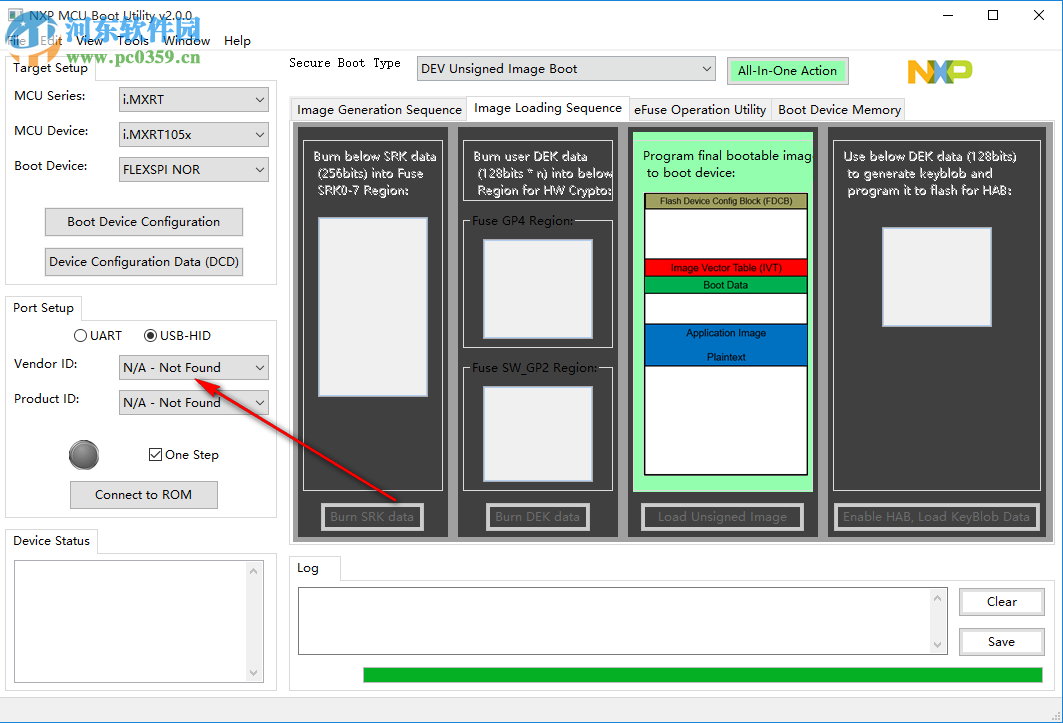Open Device Configuration Data (DCD)
This screenshot has width=1063, height=723.
[143, 261]
